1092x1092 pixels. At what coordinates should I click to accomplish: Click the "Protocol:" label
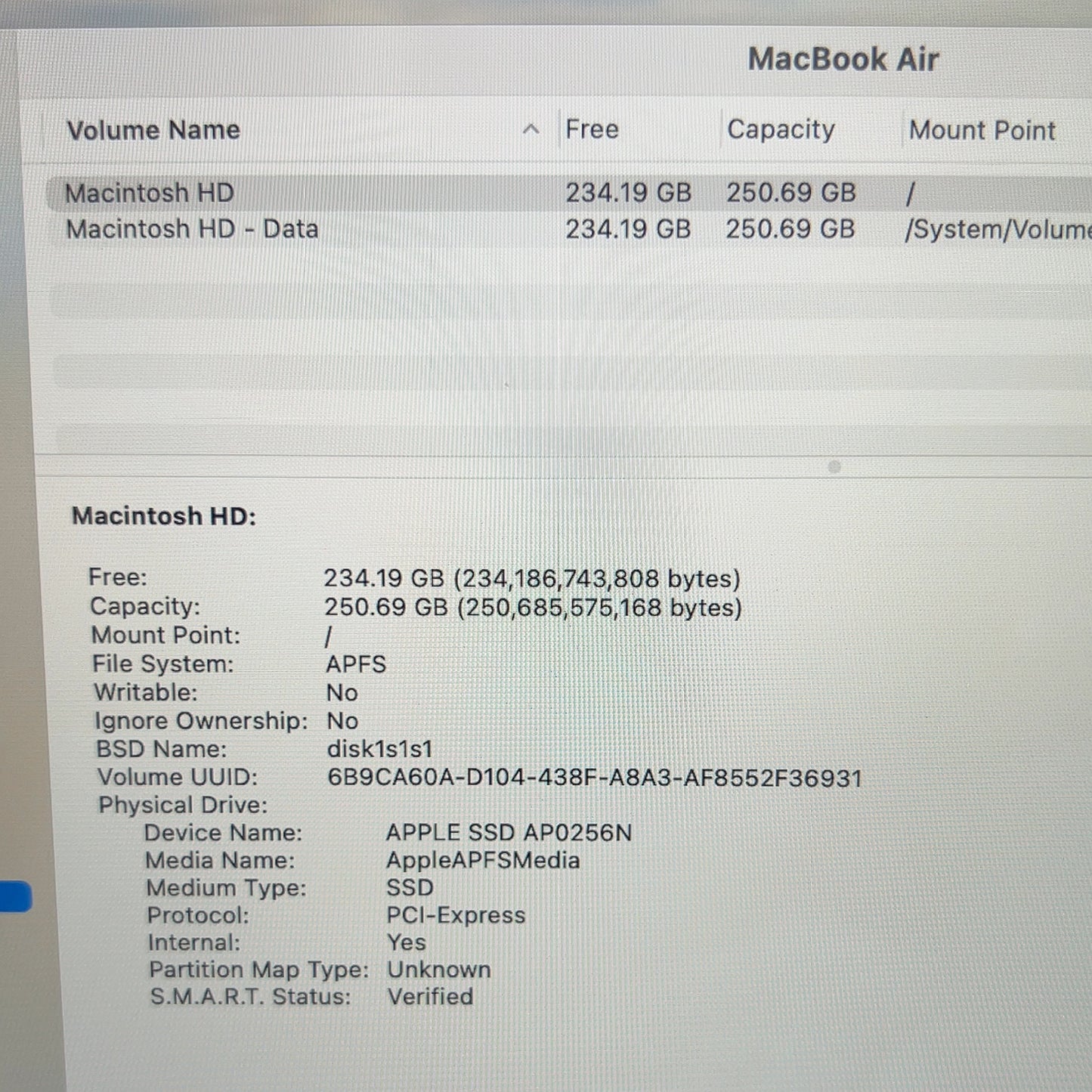pos(198,915)
